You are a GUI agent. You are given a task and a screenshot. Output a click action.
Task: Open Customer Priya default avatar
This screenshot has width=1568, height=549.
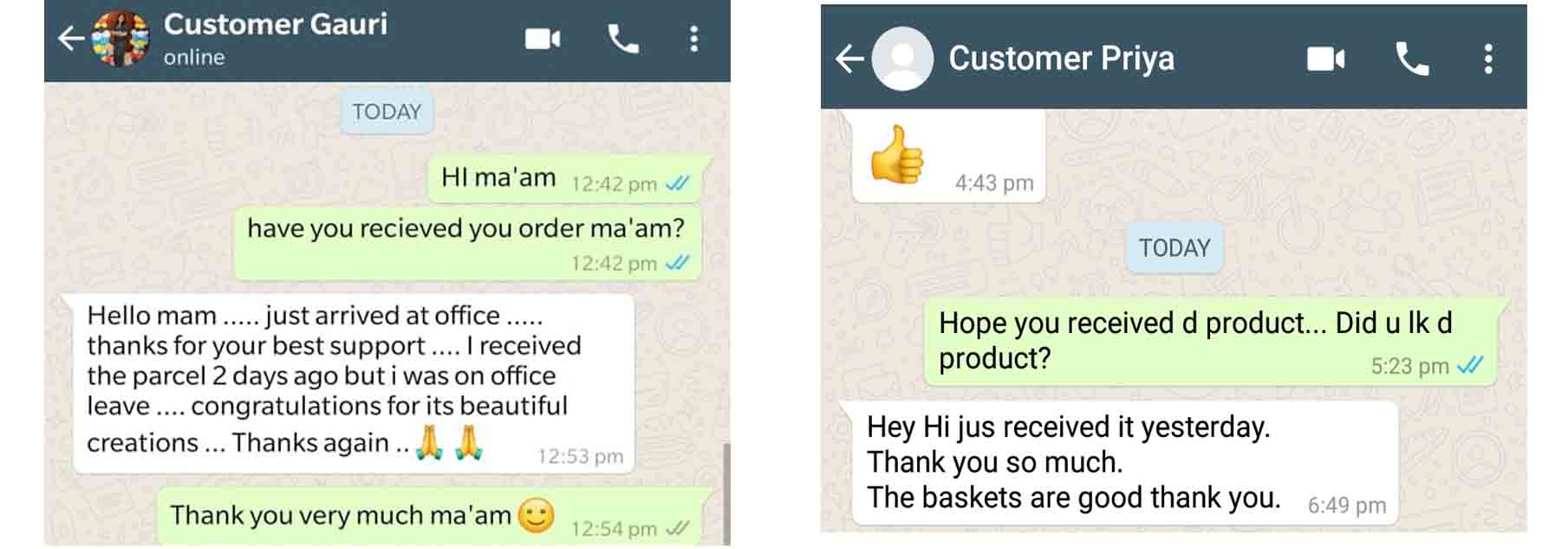(x=902, y=59)
